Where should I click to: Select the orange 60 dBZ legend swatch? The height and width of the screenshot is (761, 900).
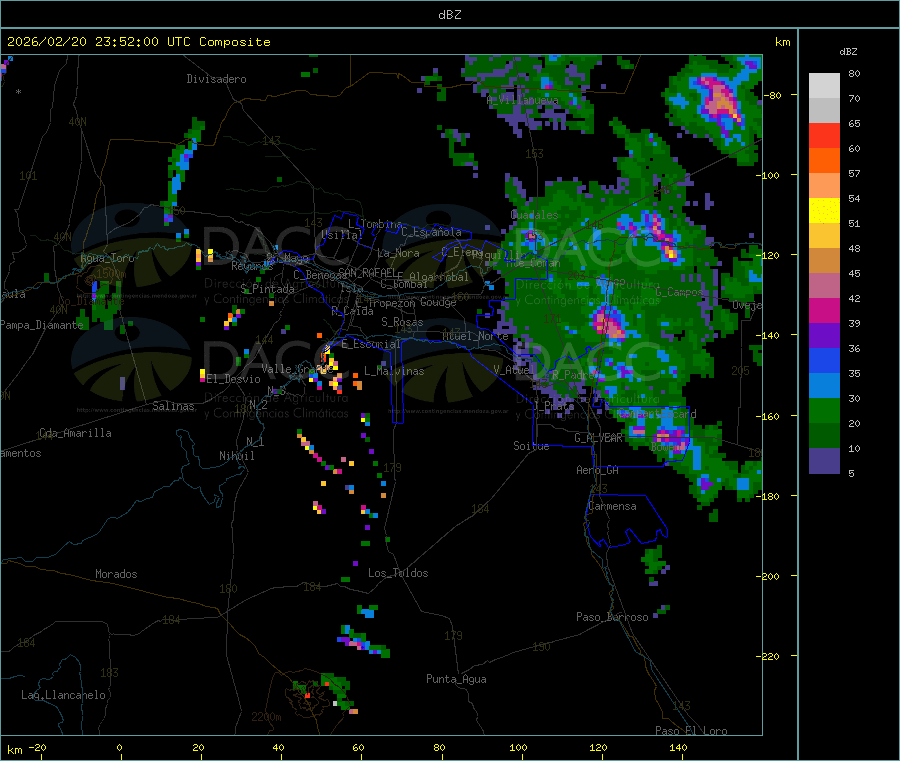824,161
